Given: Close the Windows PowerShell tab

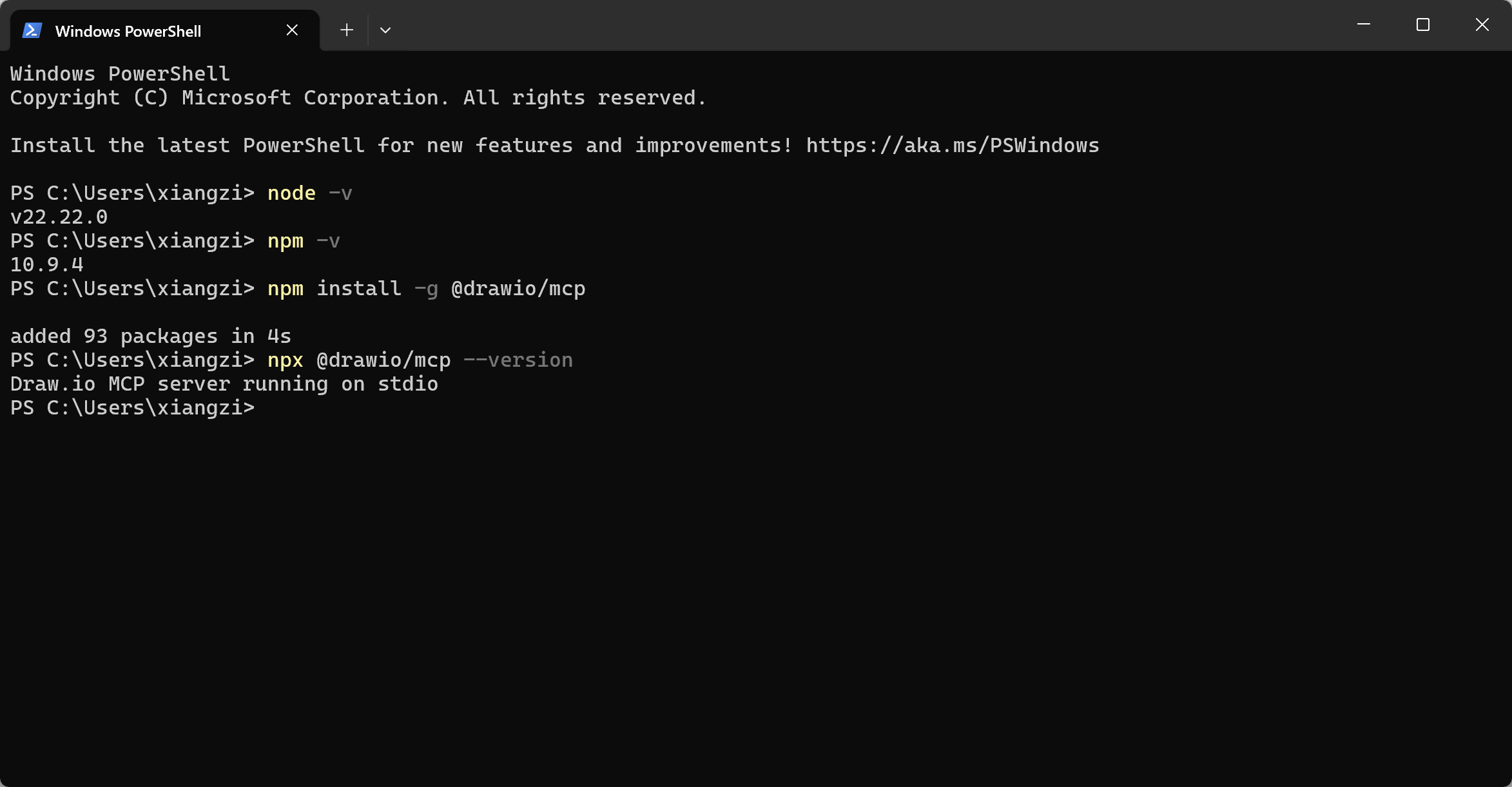Looking at the screenshot, I should pyautogui.click(x=292, y=30).
